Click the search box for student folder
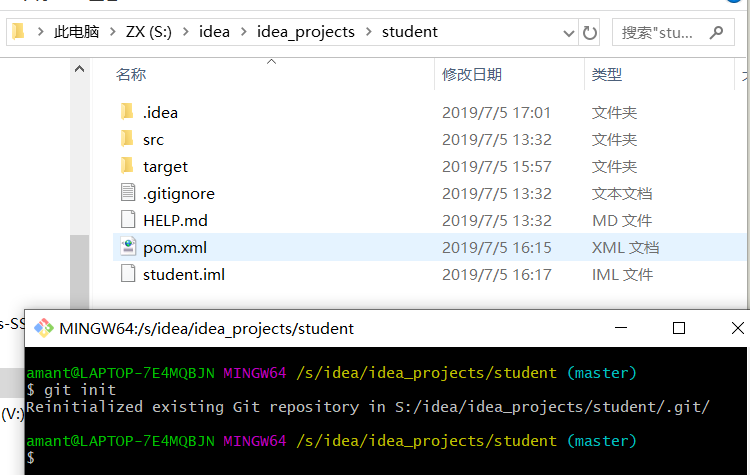750x475 pixels. click(x=658, y=32)
